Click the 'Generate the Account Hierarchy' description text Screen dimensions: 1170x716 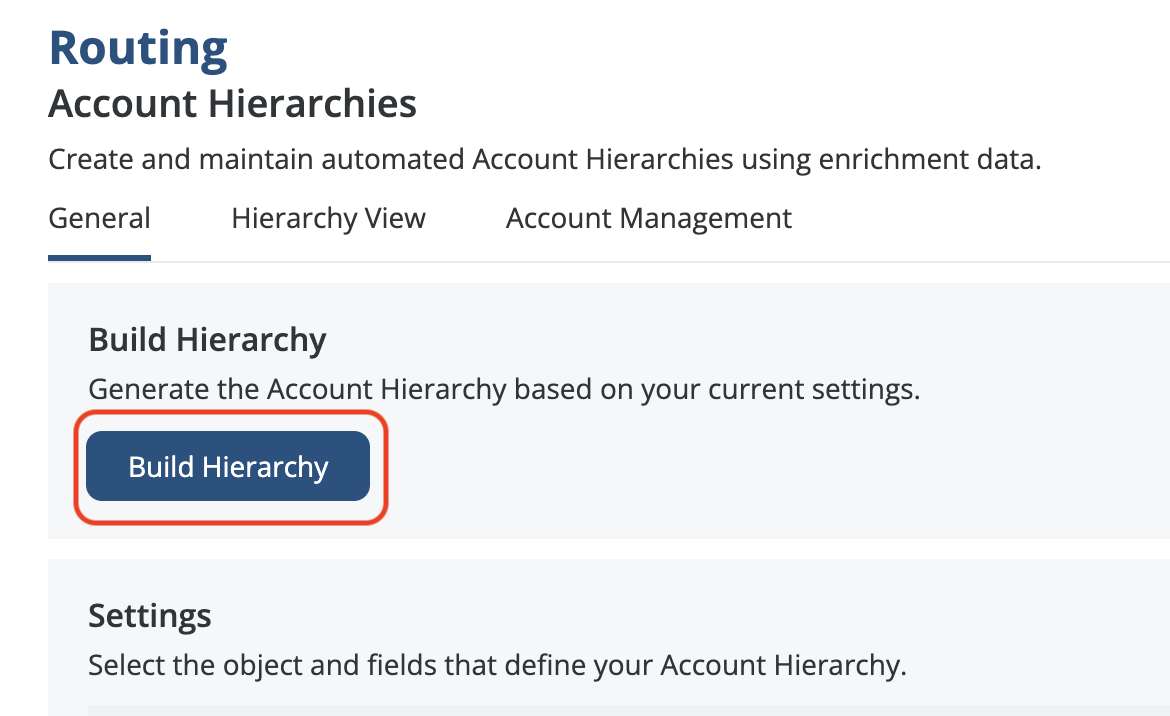tap(503, 389)
